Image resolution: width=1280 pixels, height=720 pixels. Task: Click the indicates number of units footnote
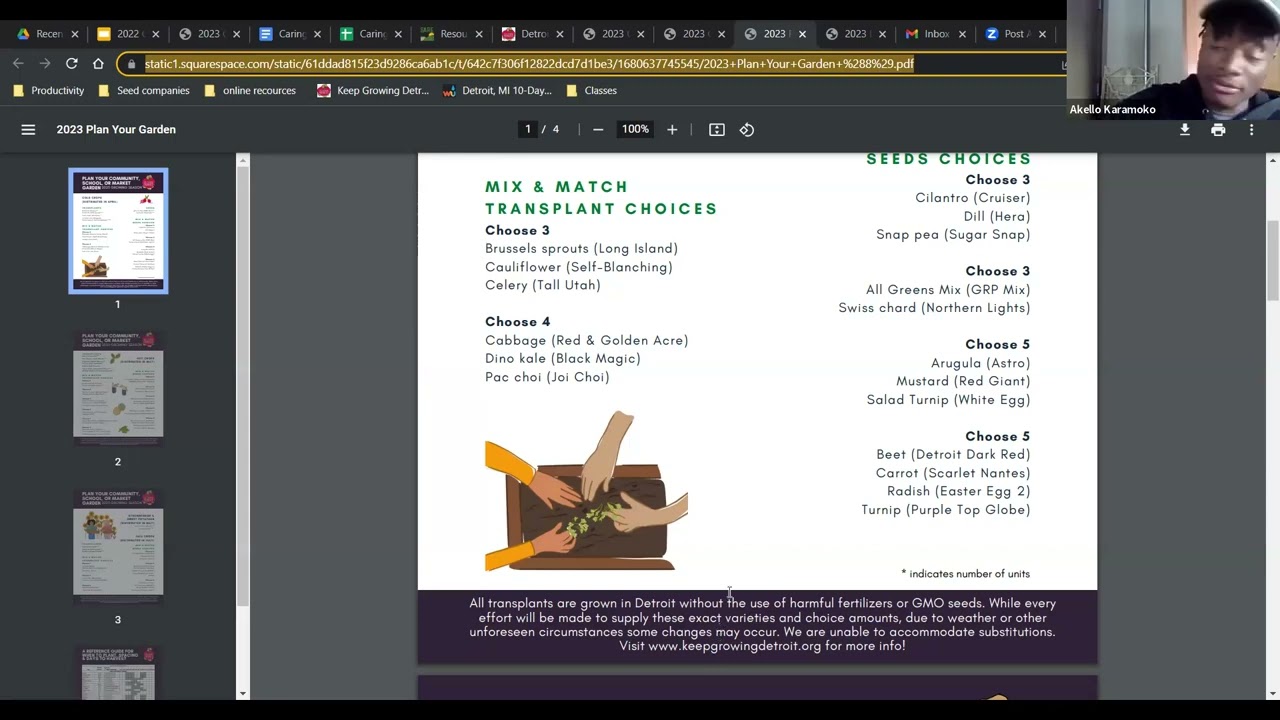[965, 574]
